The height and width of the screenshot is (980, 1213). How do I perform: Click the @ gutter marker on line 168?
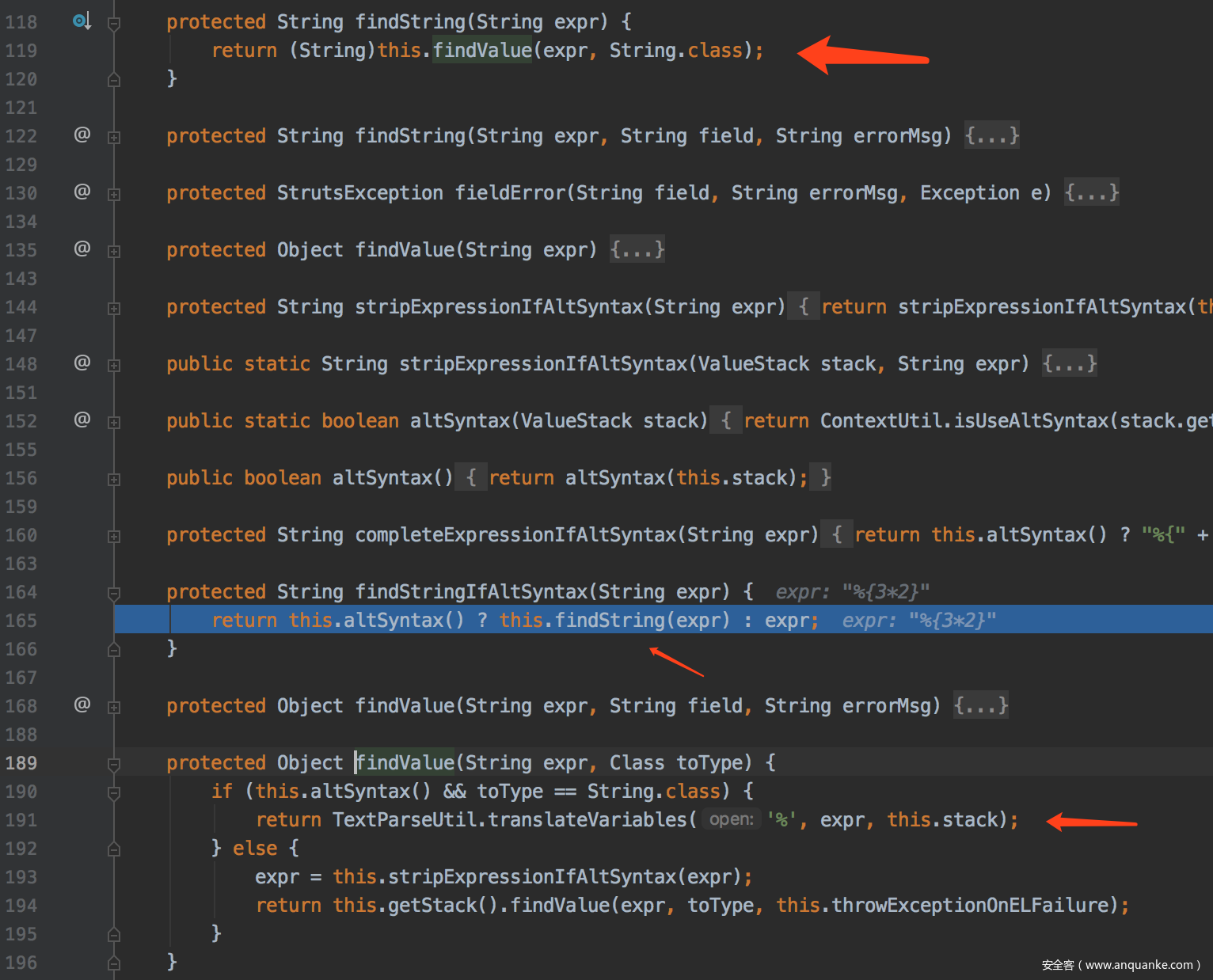click(x=82, y=705)
